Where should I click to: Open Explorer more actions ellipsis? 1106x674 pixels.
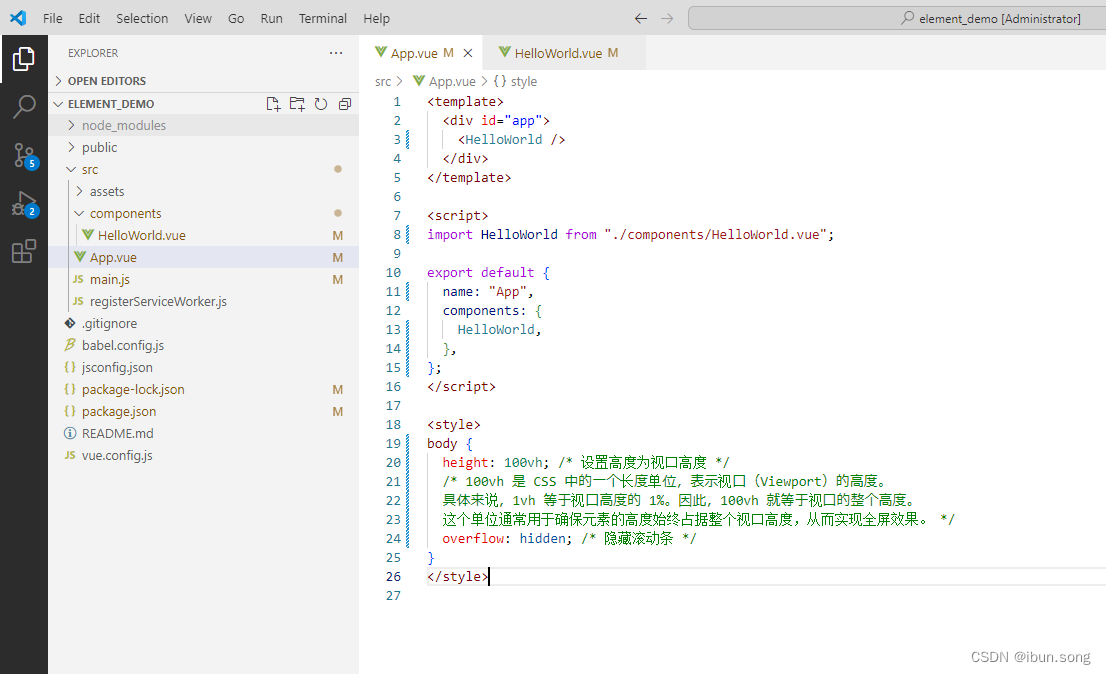[336, 53]
